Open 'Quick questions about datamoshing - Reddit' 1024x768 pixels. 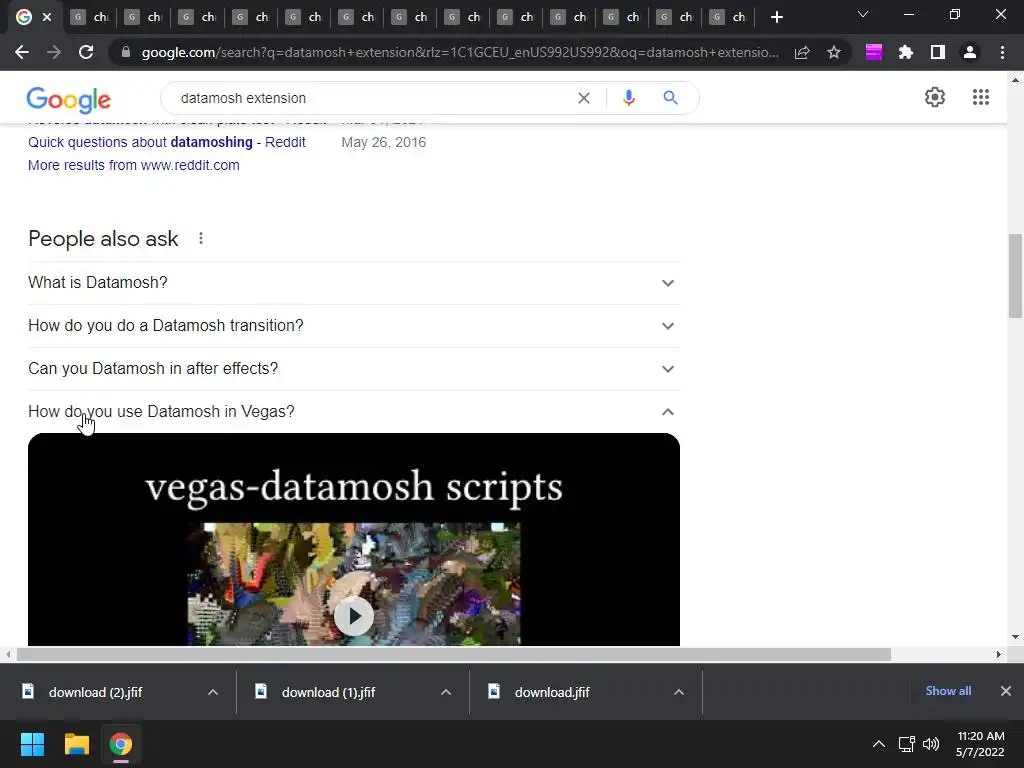[167, 142]
